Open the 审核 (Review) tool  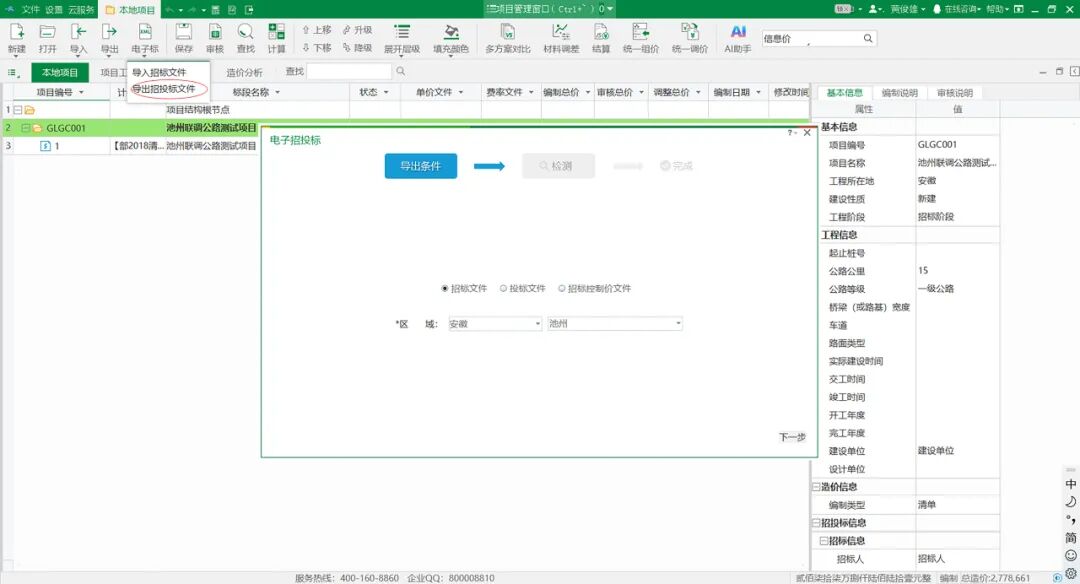click(x=215, y=38)
